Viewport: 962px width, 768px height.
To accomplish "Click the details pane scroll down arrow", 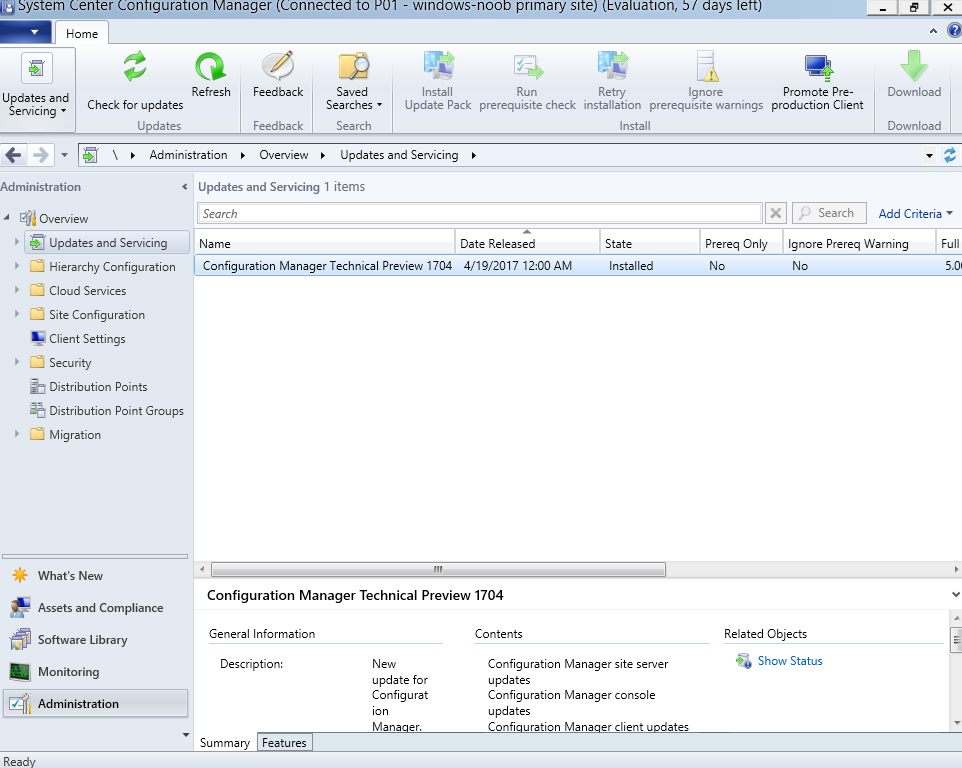I will pos(956,724).
